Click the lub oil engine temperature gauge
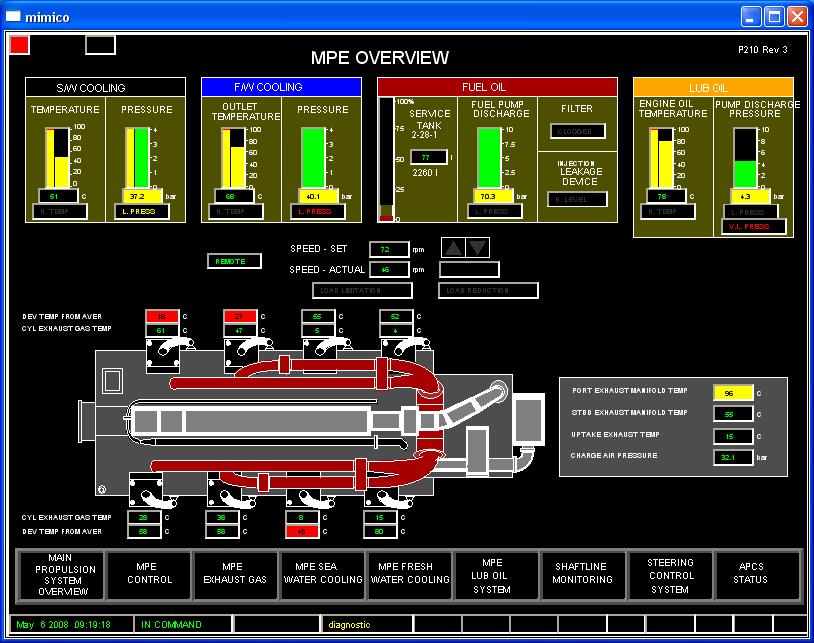Viewport: 814px width, 643px height. coord(661,157)
